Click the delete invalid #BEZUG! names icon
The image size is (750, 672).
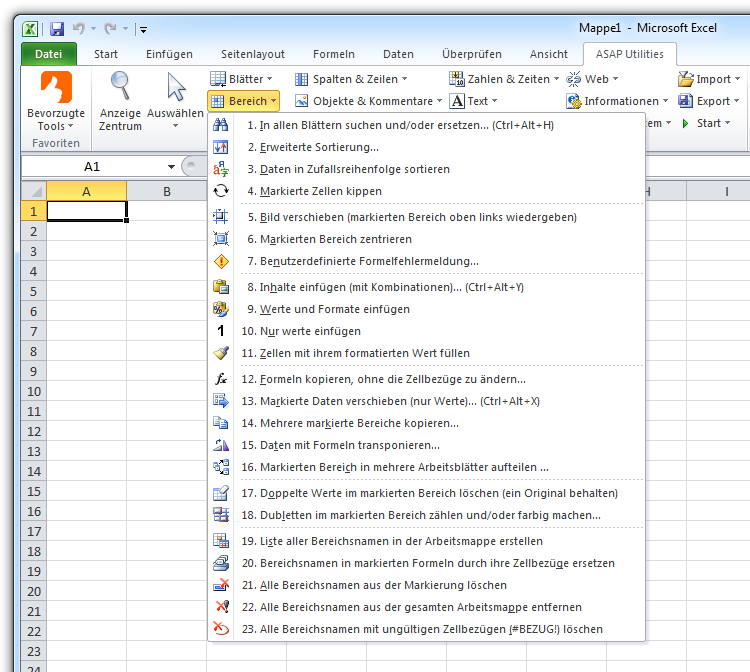click(221, 629)
